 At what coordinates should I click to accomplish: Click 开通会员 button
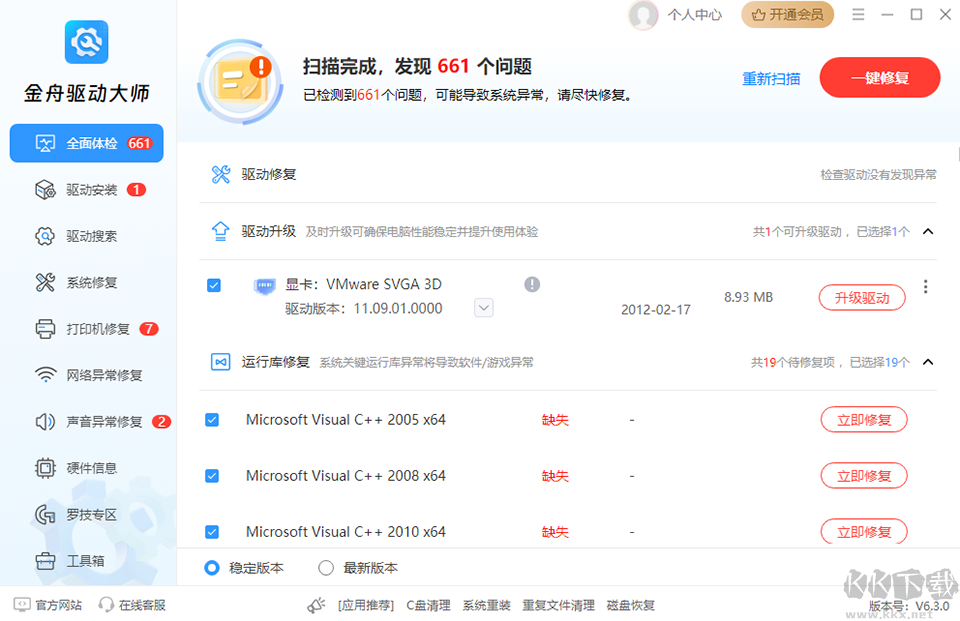point(787,15)
